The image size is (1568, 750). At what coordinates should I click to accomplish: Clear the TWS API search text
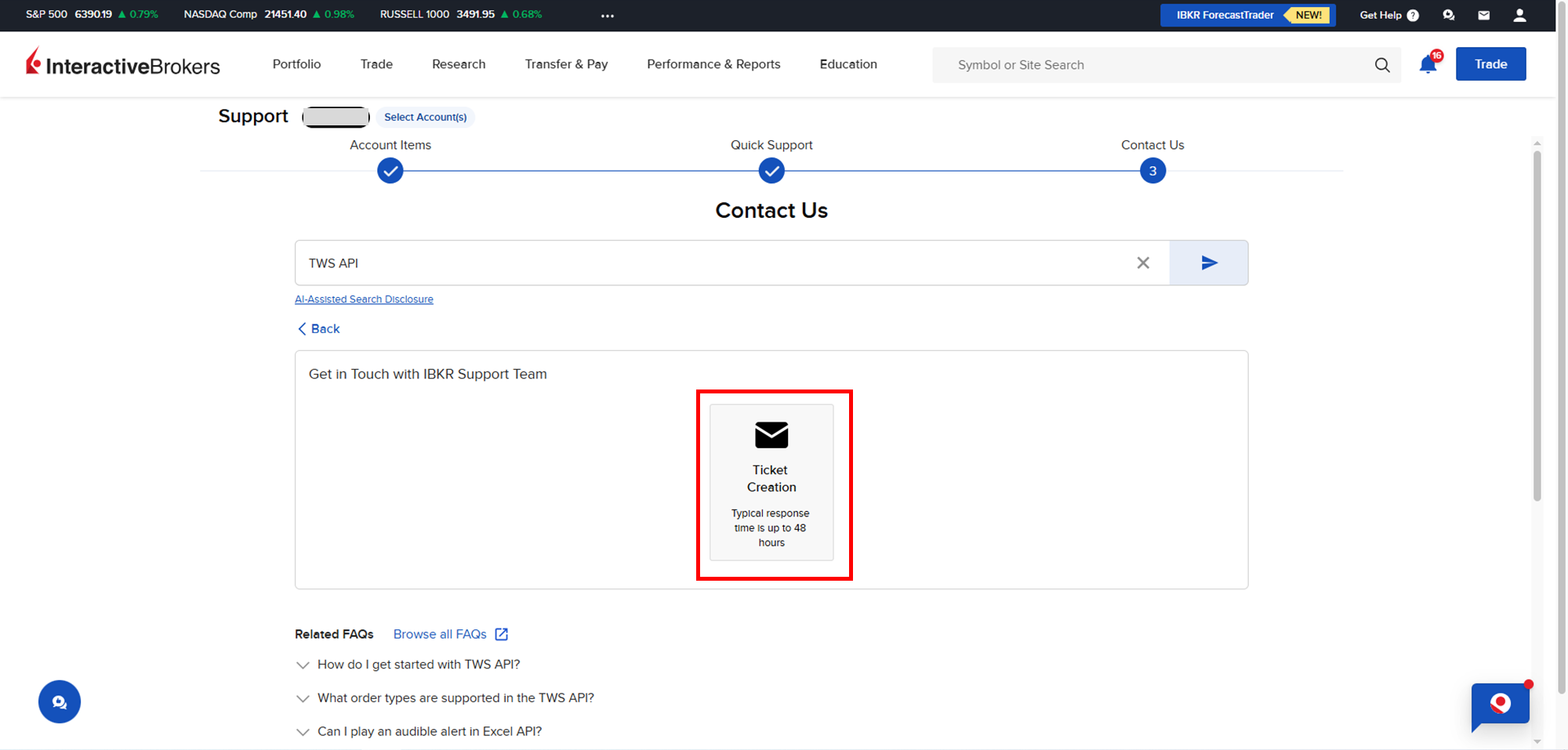point(1143,263)
